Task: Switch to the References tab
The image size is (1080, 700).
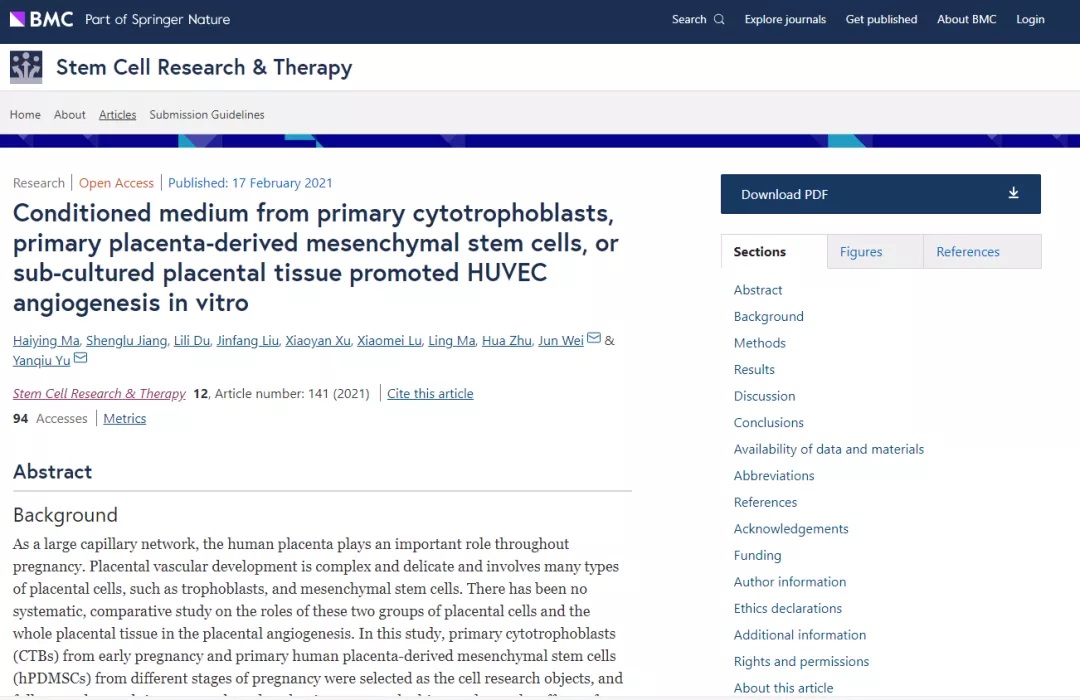Action: point(967,252)
